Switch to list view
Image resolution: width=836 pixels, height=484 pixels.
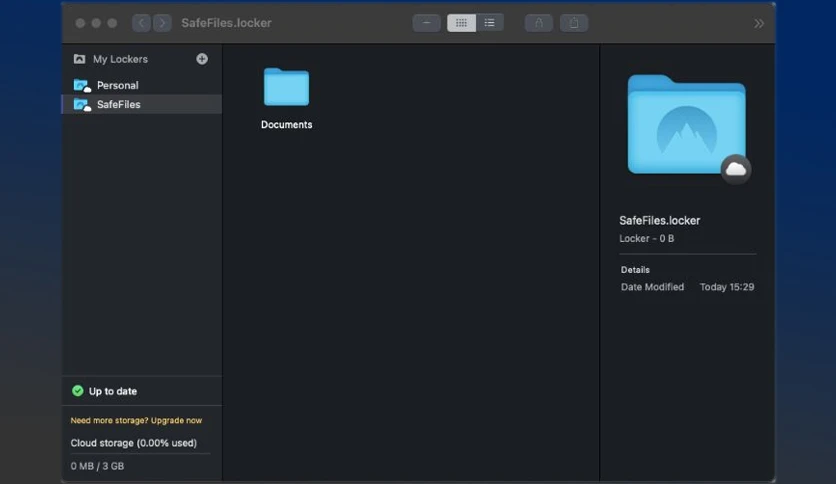489,23
